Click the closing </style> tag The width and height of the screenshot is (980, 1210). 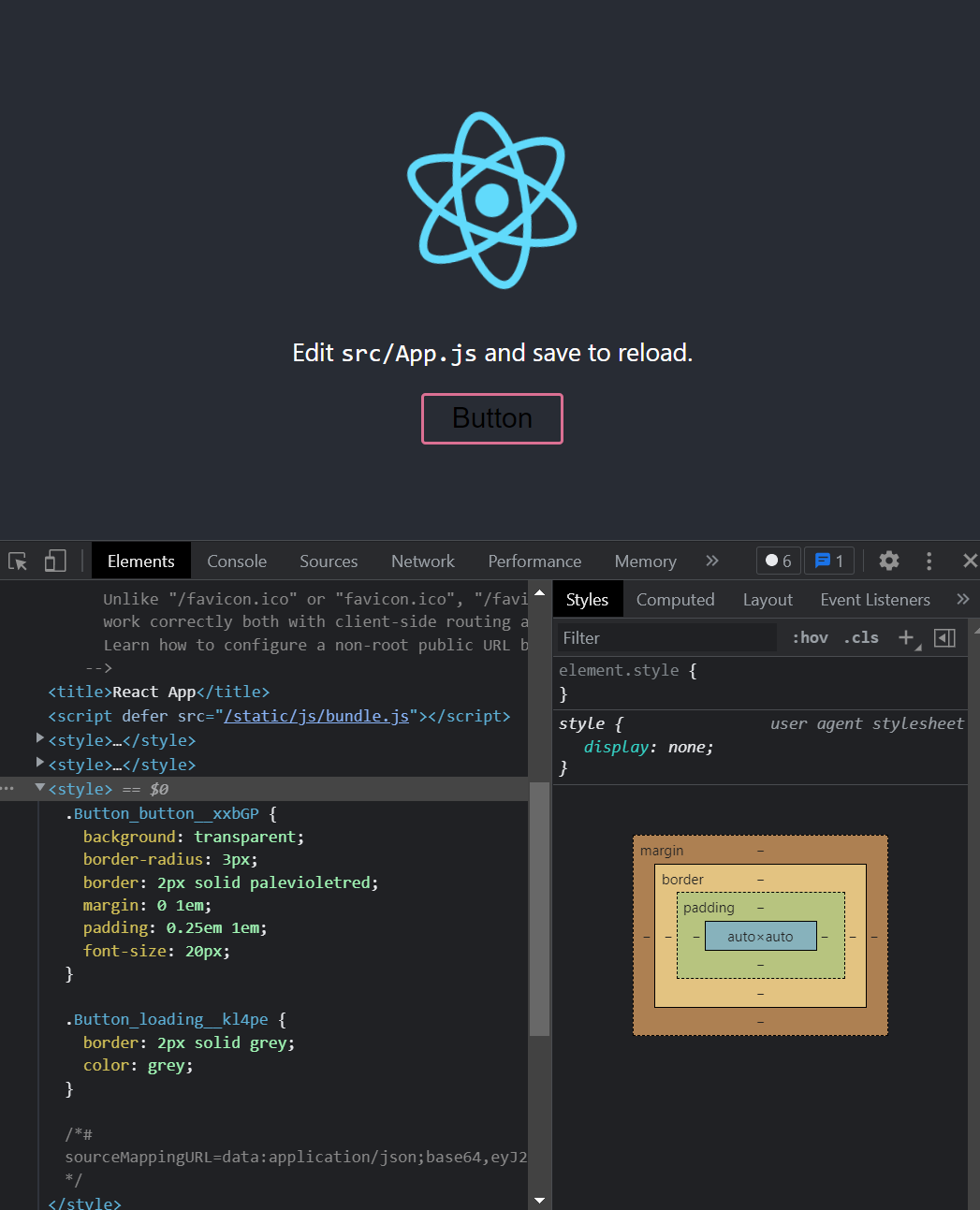(x=84, y=1203)
